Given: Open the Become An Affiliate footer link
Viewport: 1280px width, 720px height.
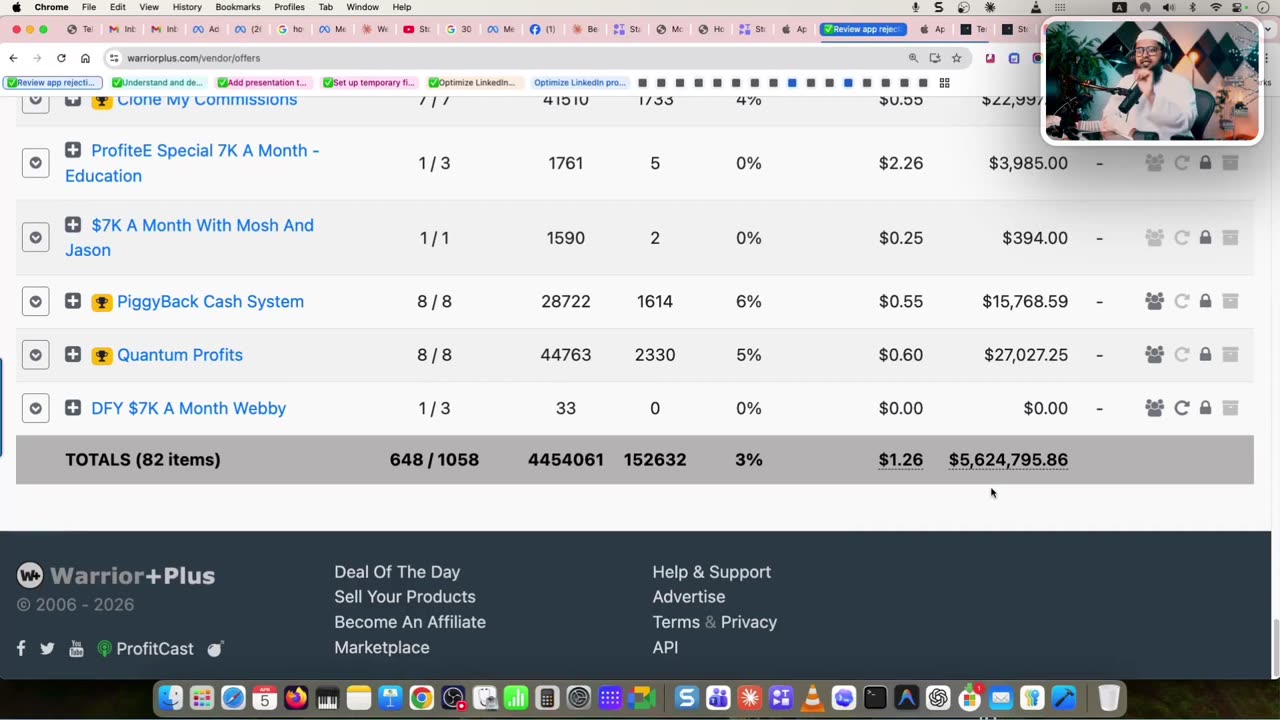Looking at the screenshot, I should [410, 622].
